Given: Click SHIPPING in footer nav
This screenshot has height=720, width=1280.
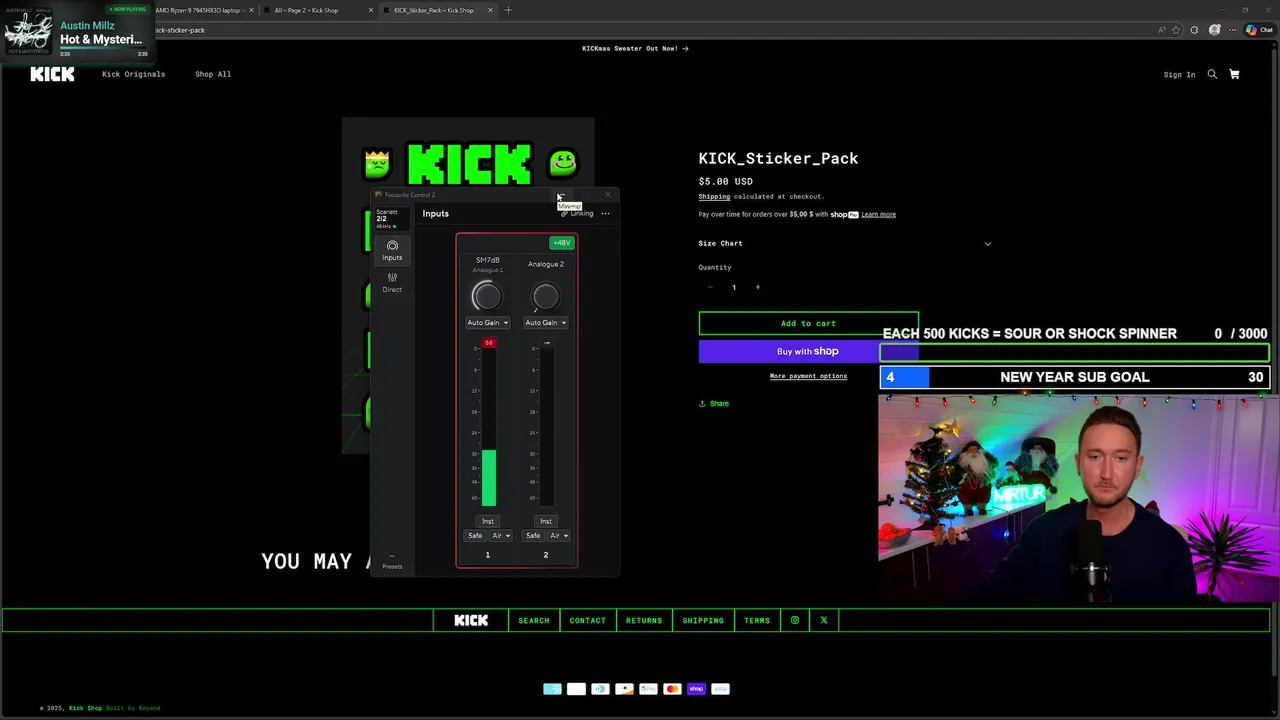Looking at the screenshot, I should [703, 620].
